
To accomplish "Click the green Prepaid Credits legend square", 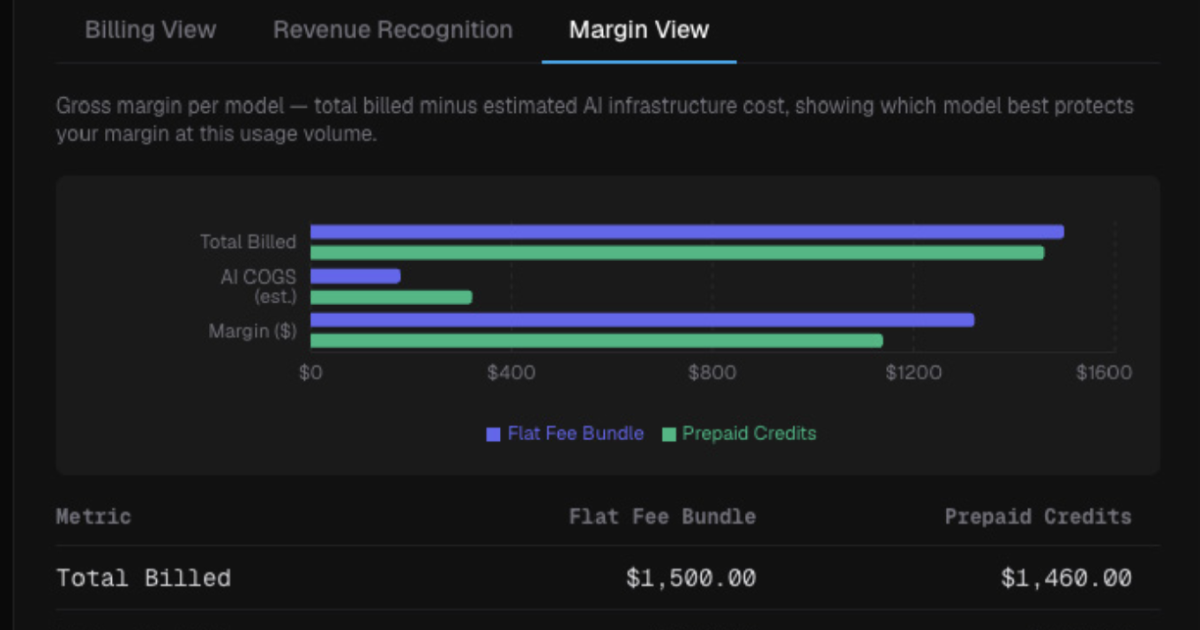I will coord(667,434).
